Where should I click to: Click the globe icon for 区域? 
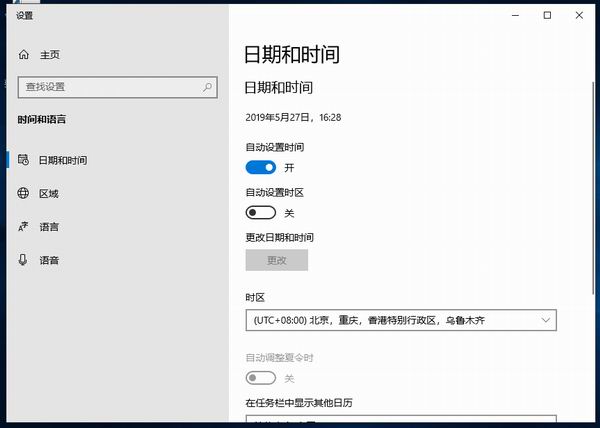(x=23, y=193)
